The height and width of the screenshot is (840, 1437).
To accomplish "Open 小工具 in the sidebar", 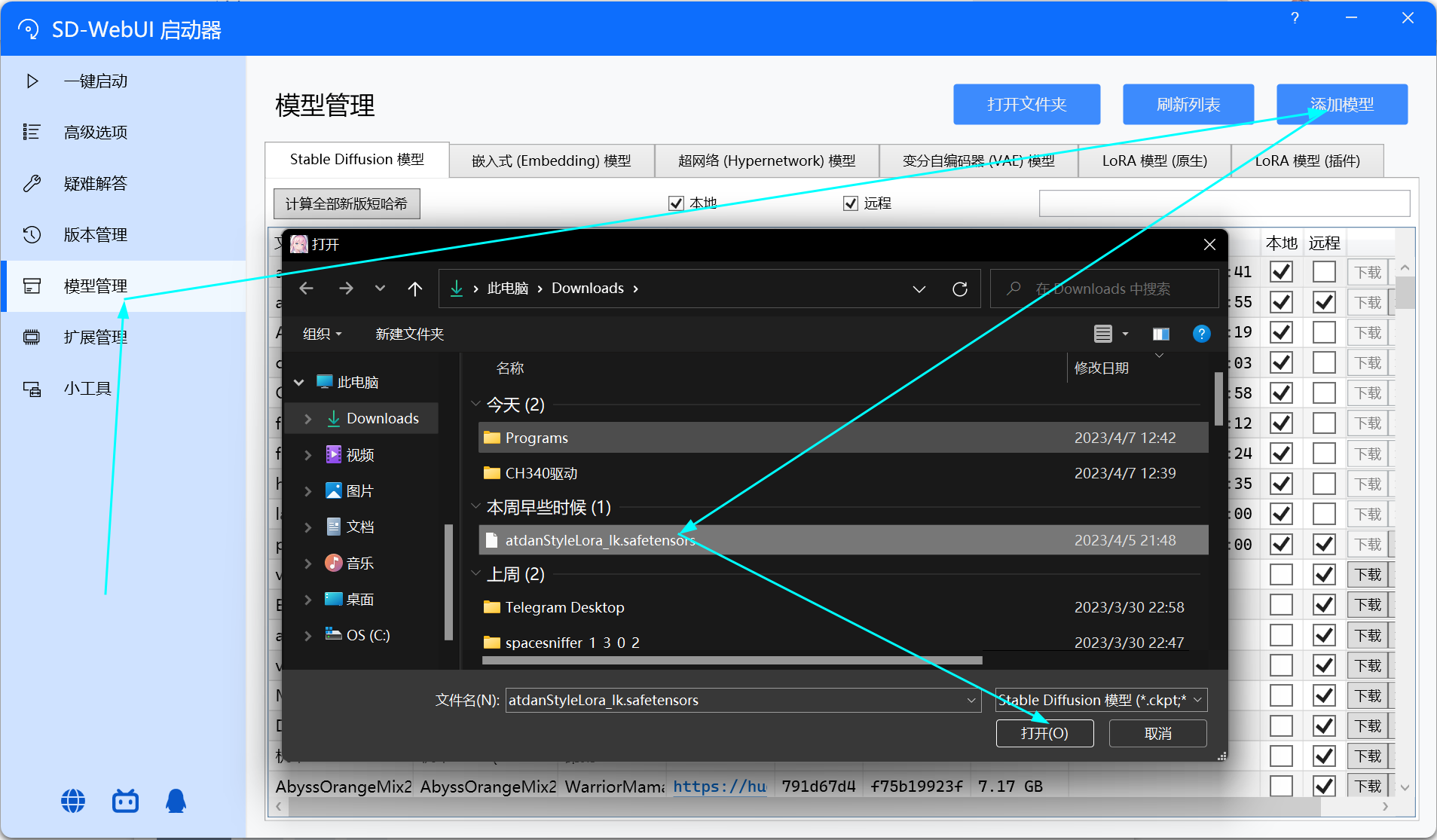I will [x=123, y=389].
